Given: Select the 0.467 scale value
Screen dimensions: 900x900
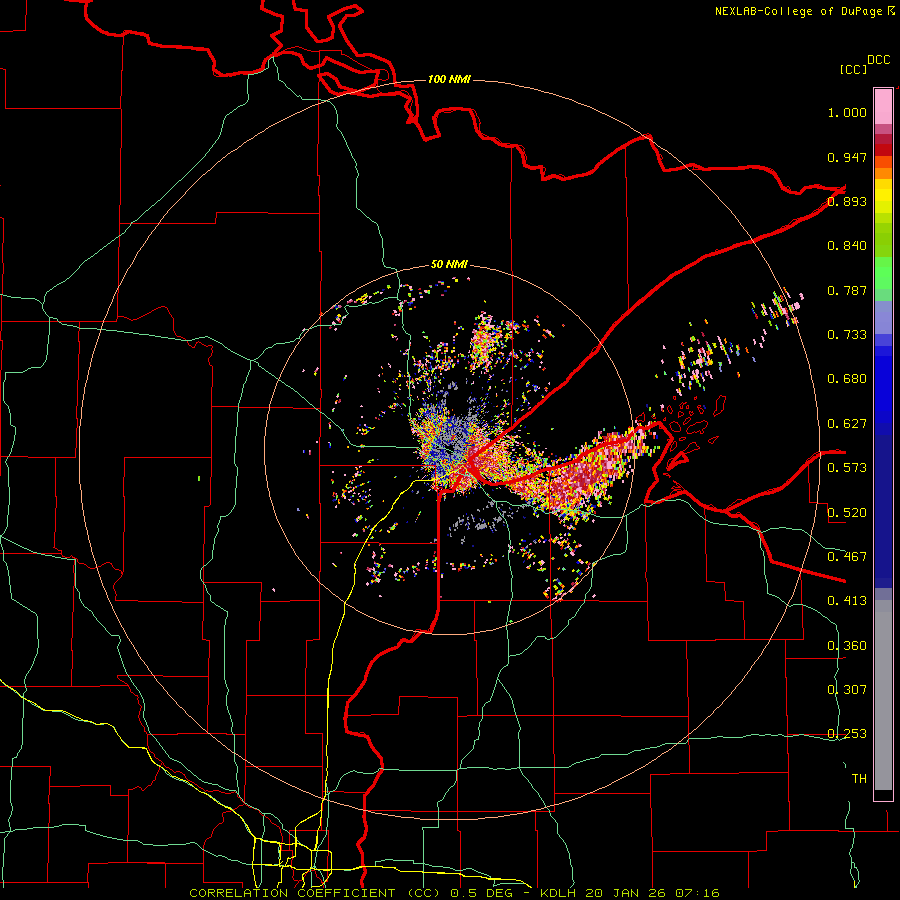Looking at the screenshot, I should pos(847,556).
